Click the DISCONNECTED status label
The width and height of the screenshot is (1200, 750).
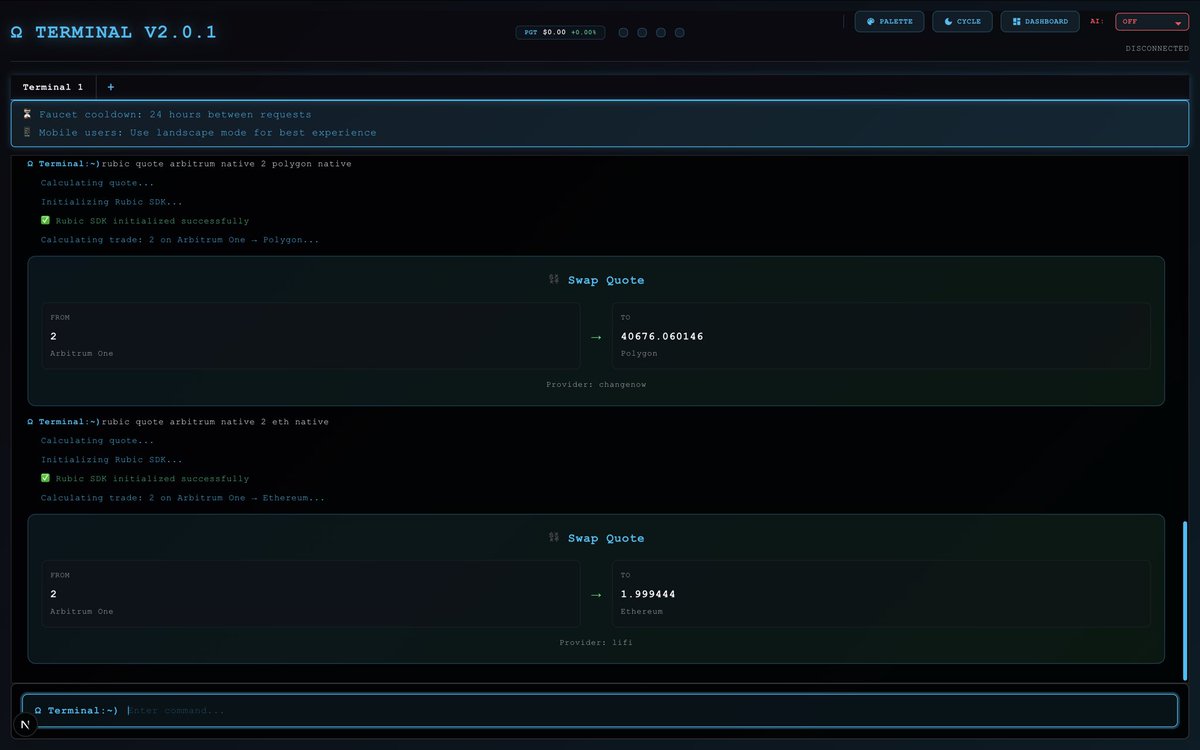point(1157,48)
